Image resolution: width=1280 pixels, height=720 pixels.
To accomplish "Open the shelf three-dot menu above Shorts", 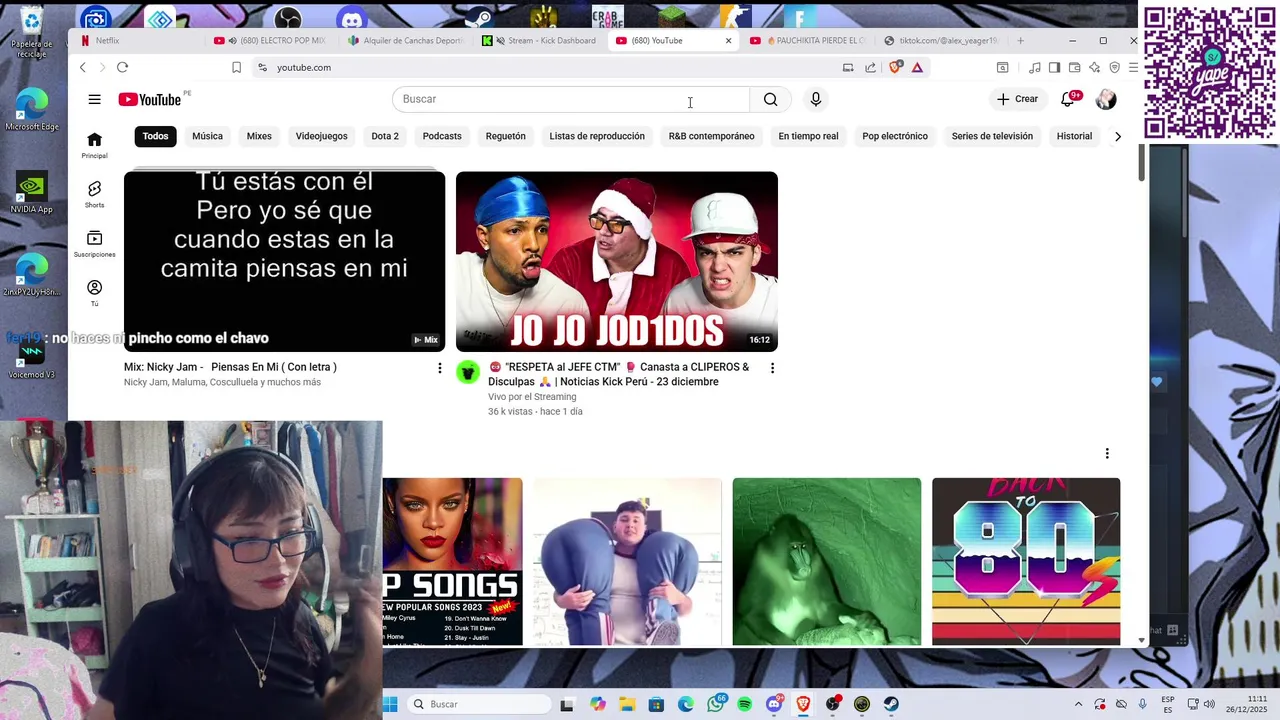I will click(1107, 454).
